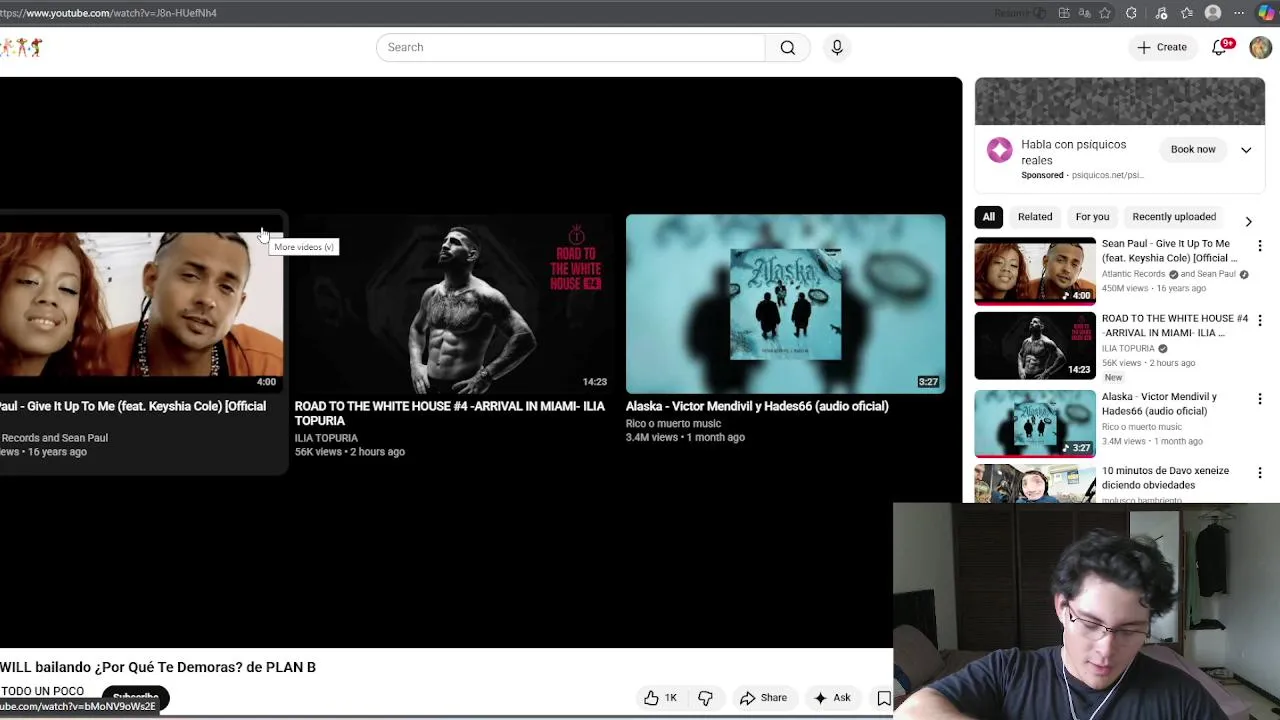Select the Related filter chip
Screen dimensions: 1280x720
1035,217
